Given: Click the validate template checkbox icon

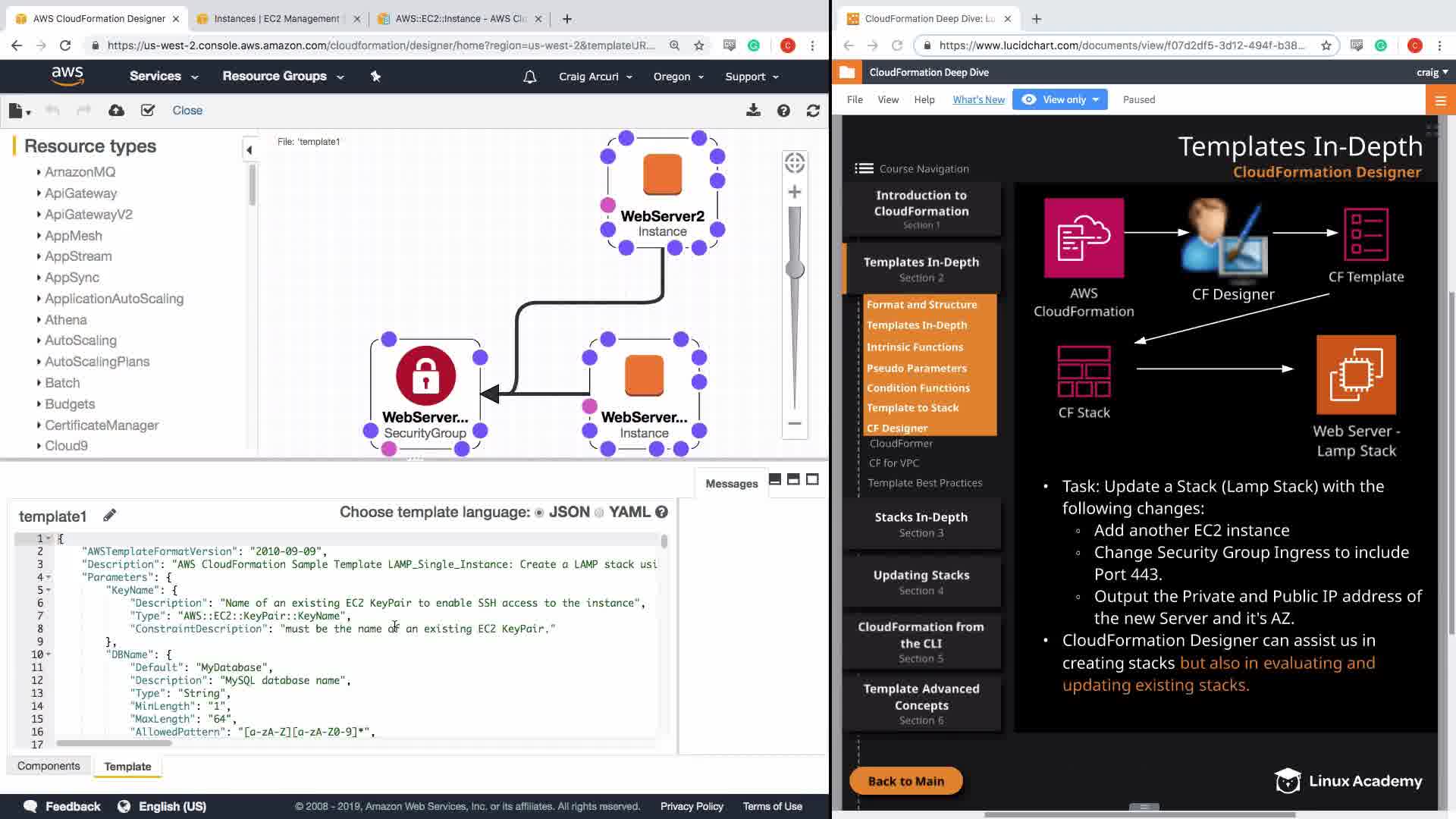Looking at the screenshot, I should click(x=148, y=111).
